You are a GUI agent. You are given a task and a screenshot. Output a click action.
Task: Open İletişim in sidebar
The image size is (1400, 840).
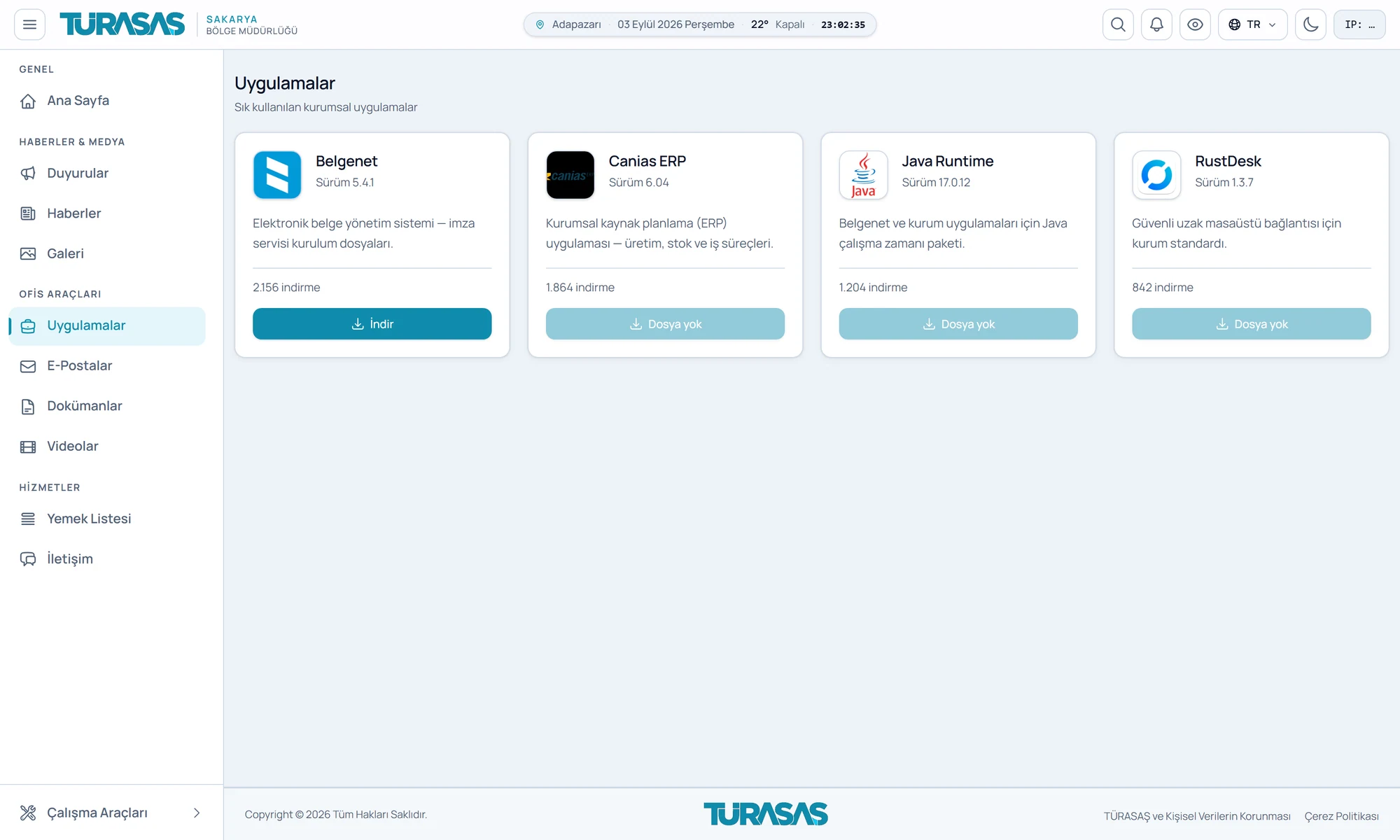pyautogui.click(x=107, y=559)
